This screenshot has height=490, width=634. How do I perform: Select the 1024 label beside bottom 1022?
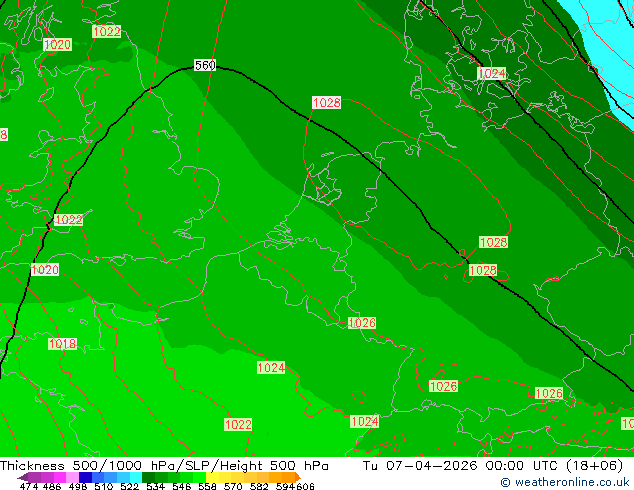(365, 422)
